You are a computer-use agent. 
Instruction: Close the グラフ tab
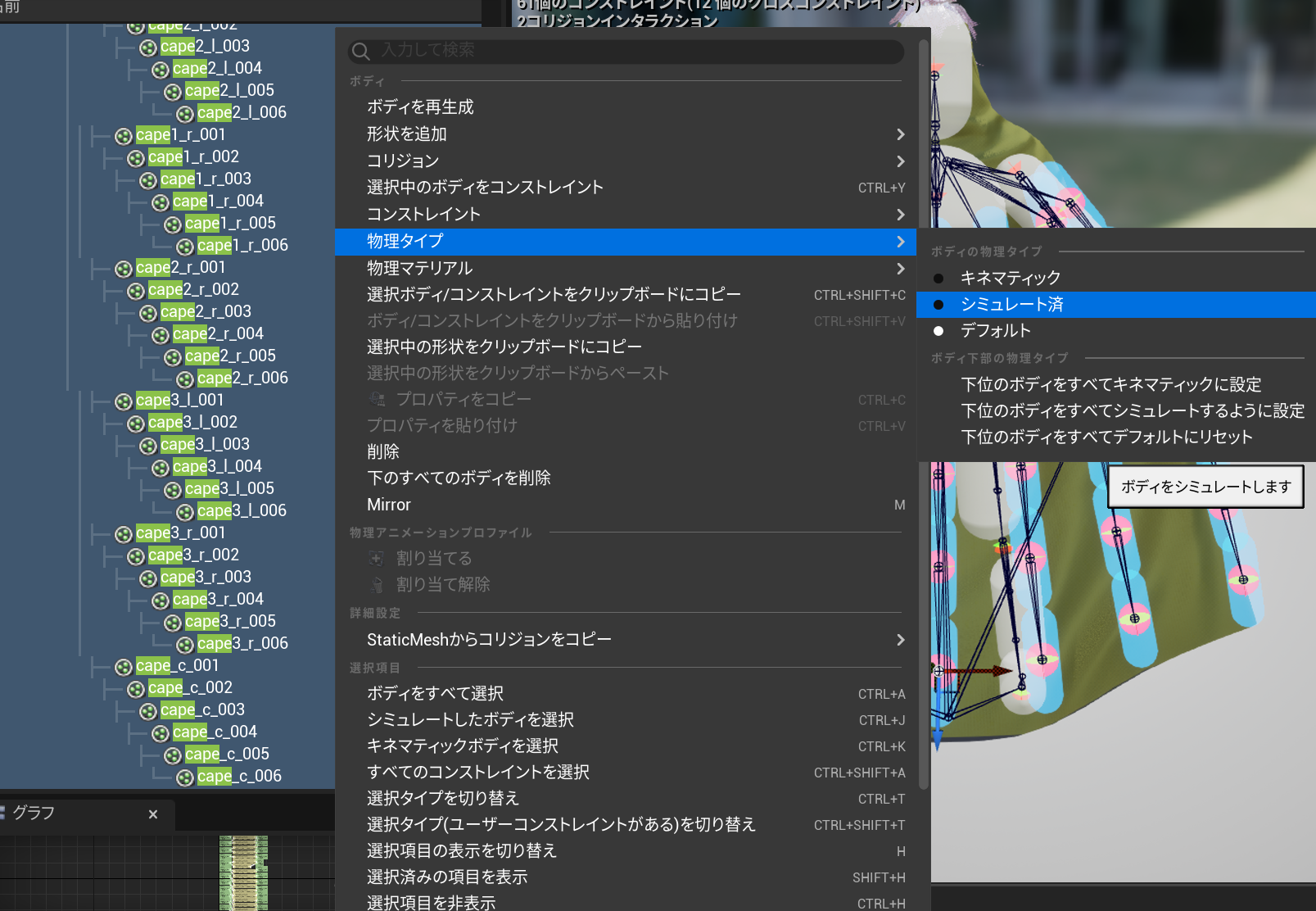(153, 814)
